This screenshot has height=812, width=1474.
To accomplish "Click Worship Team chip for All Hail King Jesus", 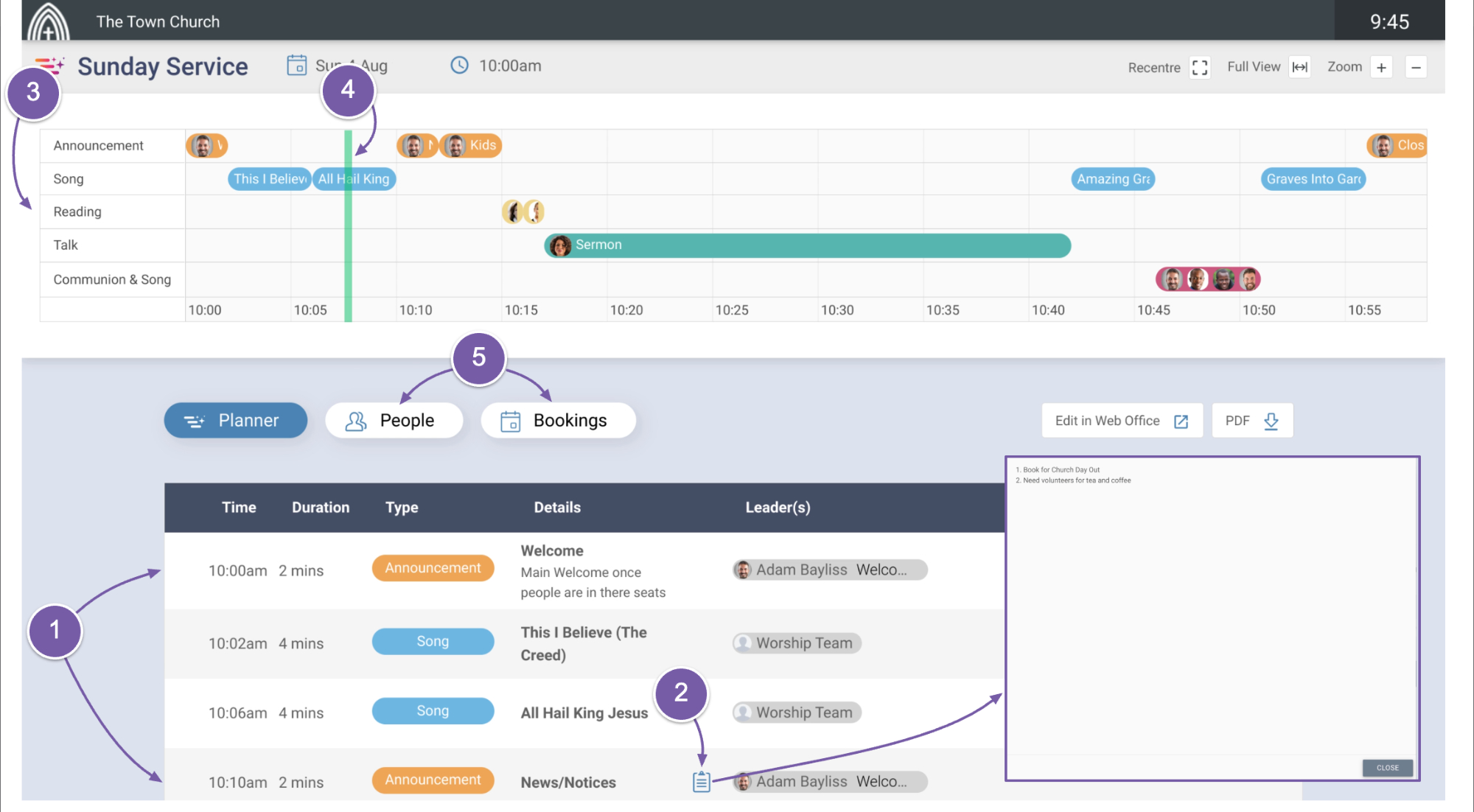I will [797, 713].
